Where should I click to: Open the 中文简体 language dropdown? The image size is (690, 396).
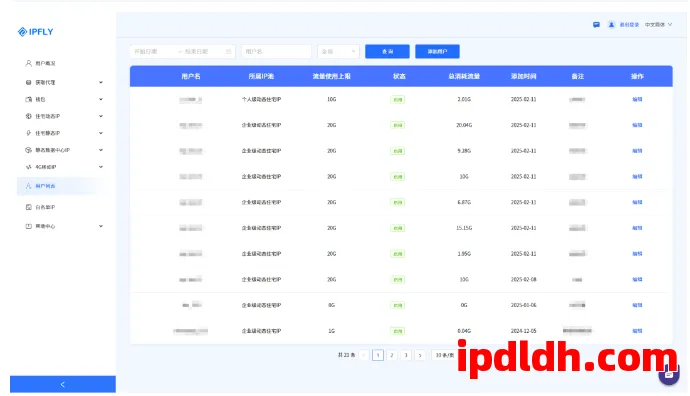(658, 25)
